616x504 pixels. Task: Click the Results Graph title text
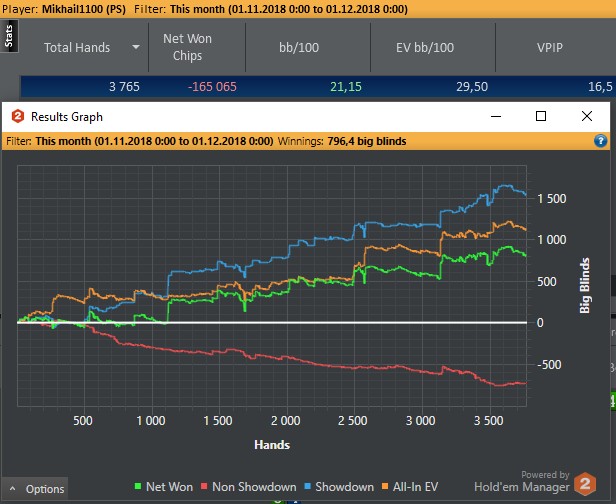[x=67, y=117]
